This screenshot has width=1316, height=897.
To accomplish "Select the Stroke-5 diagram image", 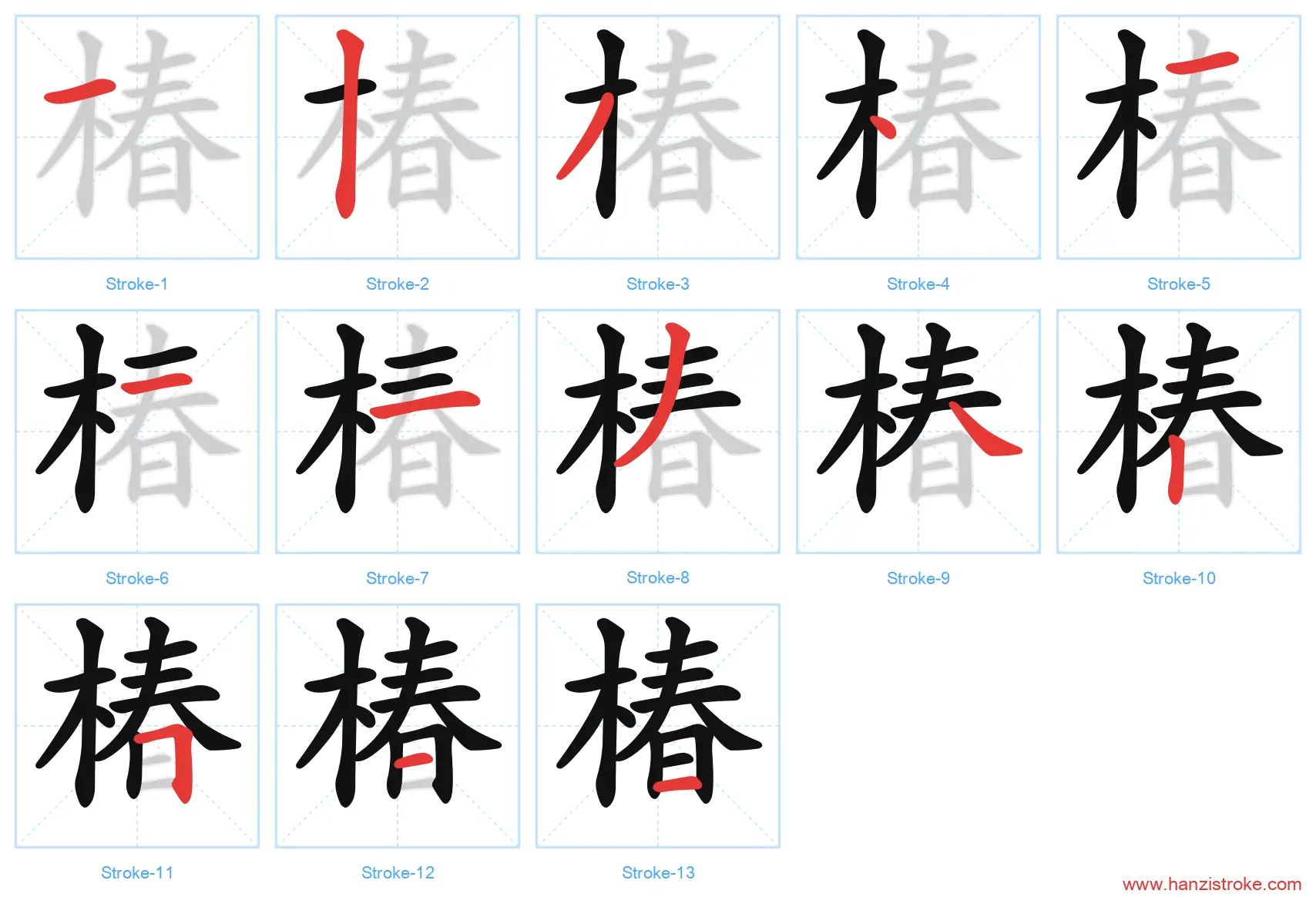I will (1179, 137).
